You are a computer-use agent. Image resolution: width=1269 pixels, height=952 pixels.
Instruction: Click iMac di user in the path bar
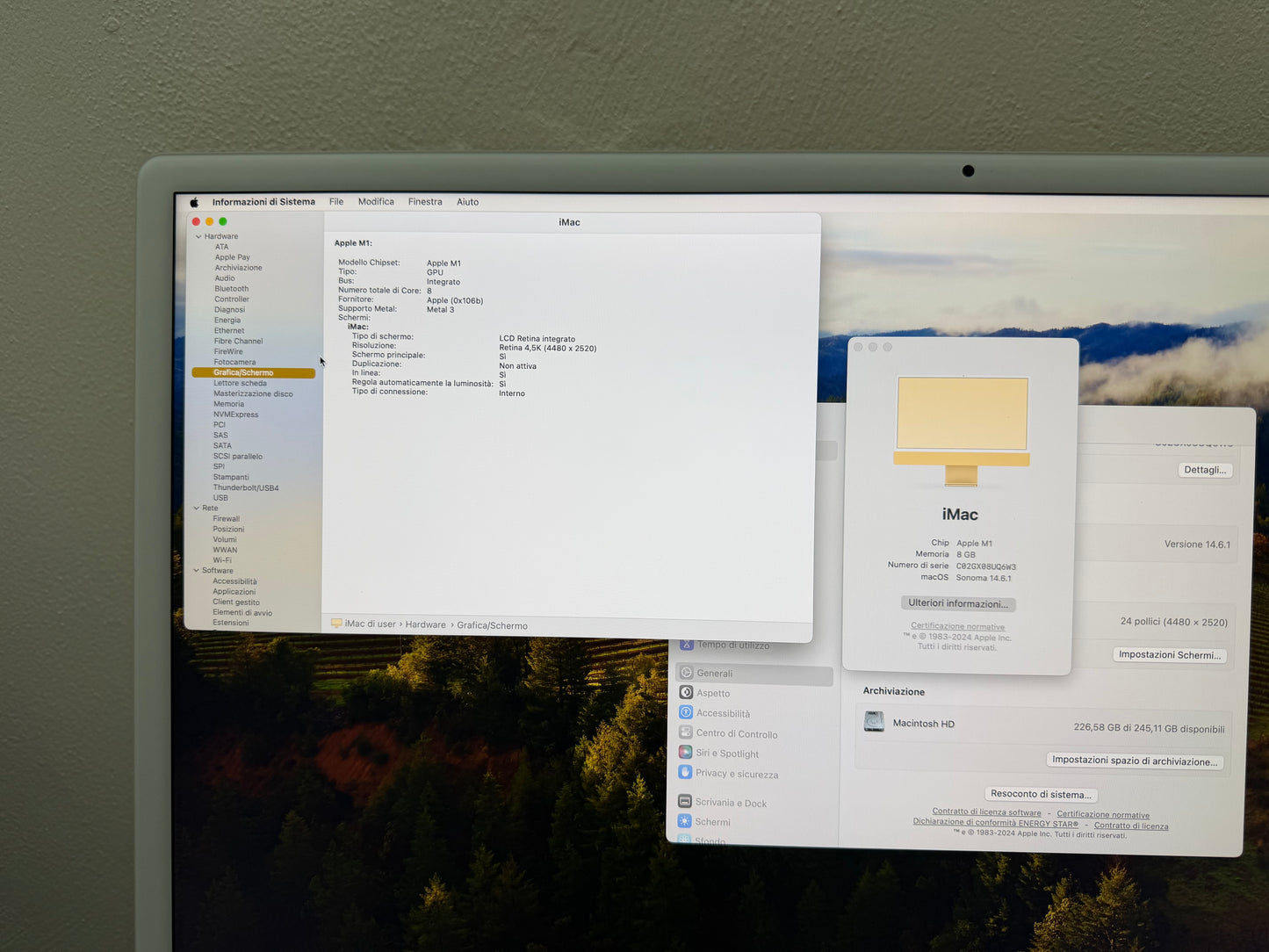(370, 624)
